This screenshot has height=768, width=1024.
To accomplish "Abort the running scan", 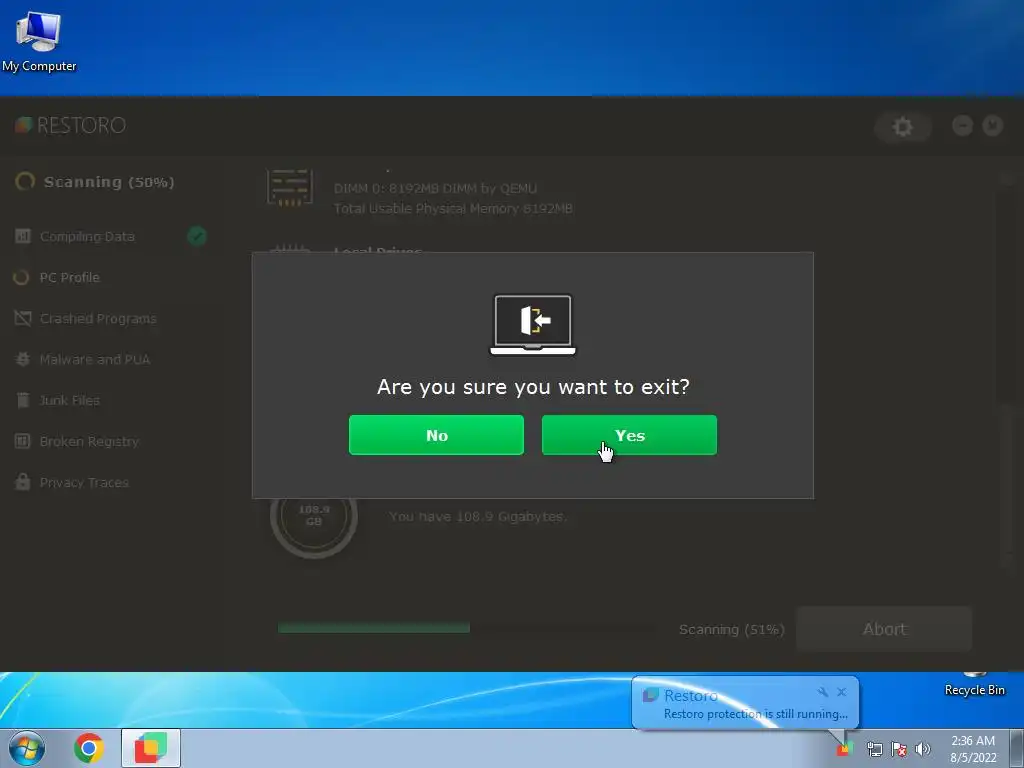I will point(884,629).
